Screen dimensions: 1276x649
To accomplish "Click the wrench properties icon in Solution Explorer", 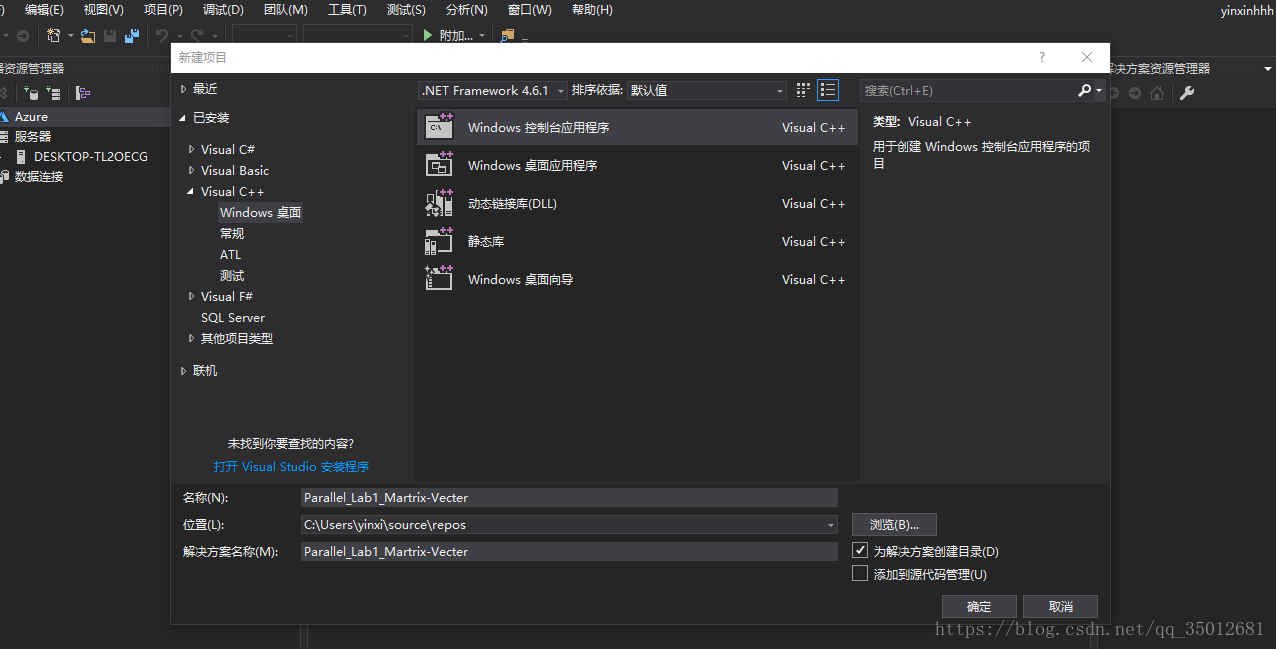I will (1187, 93).
